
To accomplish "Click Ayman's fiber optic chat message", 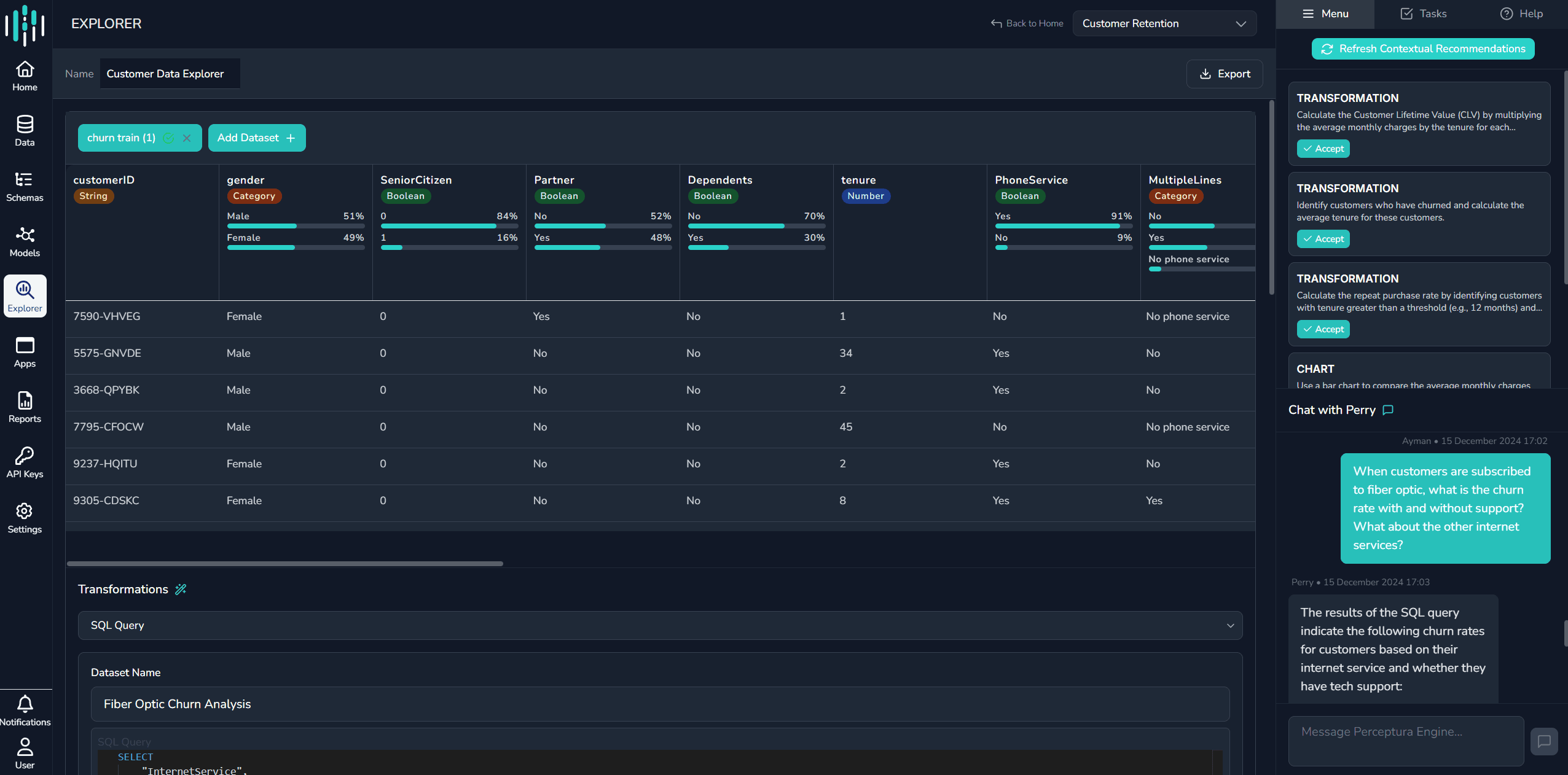I will click(x=1445, y=508).
